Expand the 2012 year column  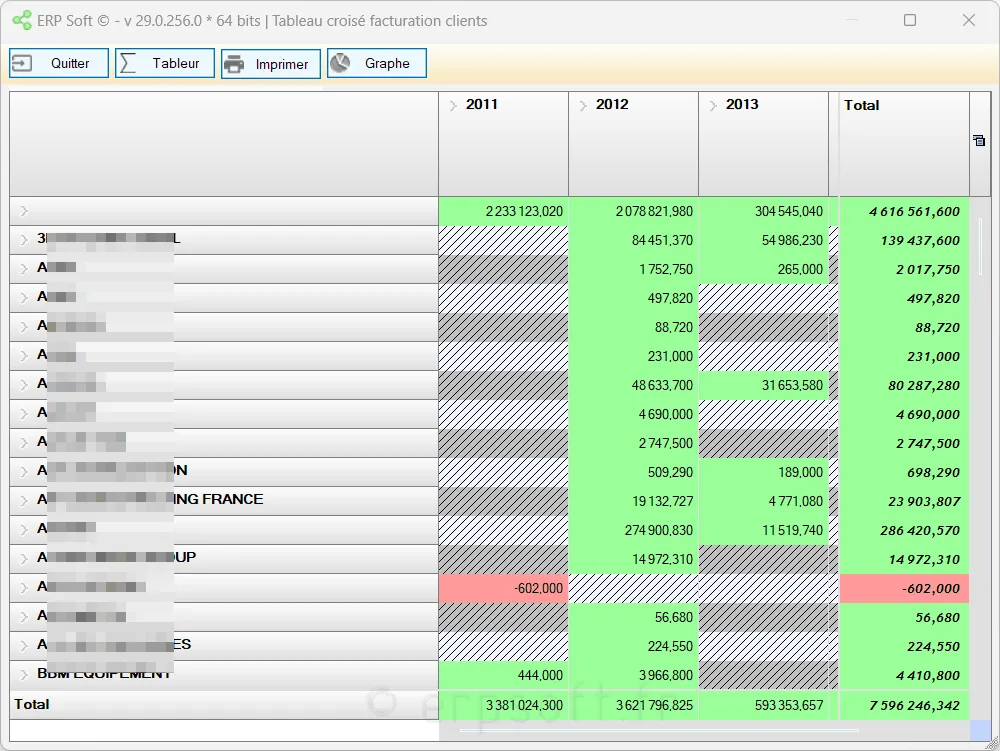[x=583, y=105]
